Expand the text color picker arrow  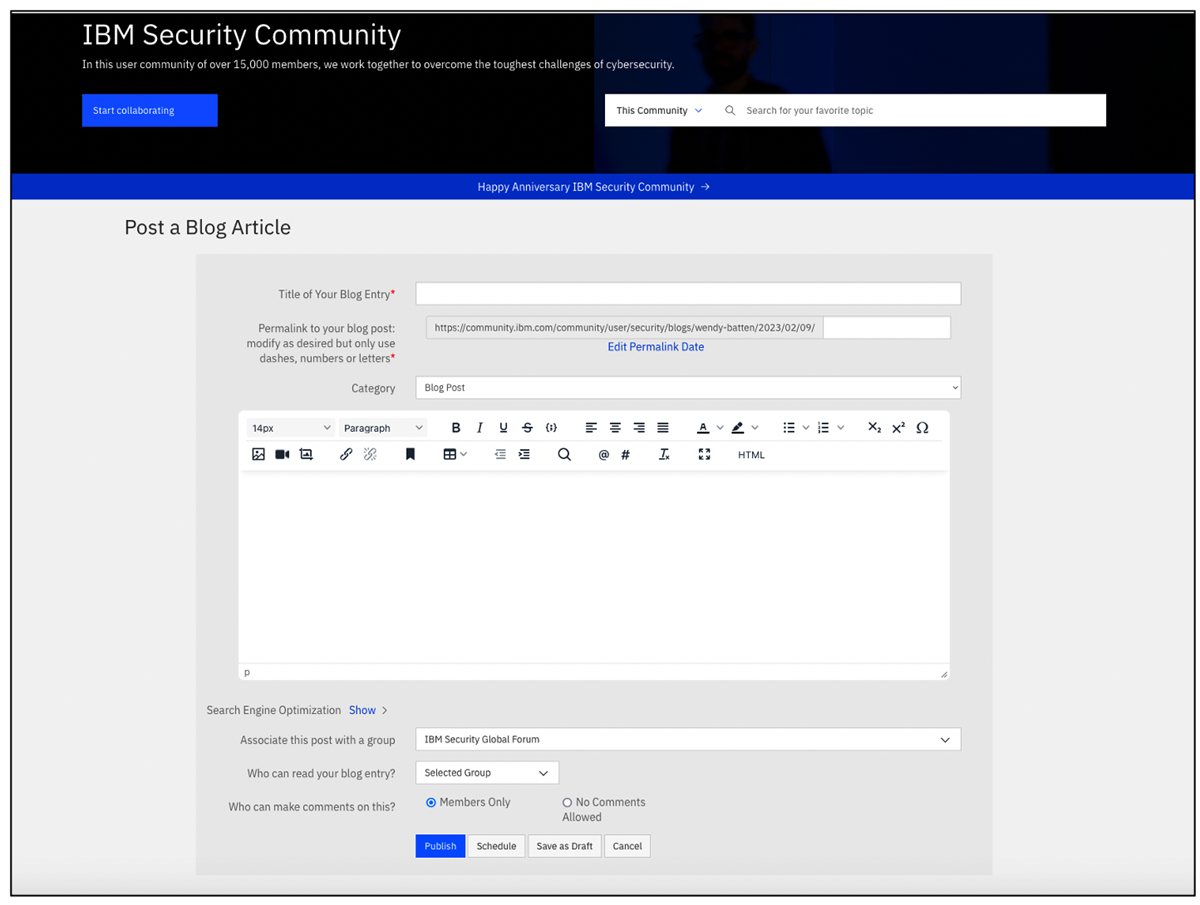(x=720, y=428)
